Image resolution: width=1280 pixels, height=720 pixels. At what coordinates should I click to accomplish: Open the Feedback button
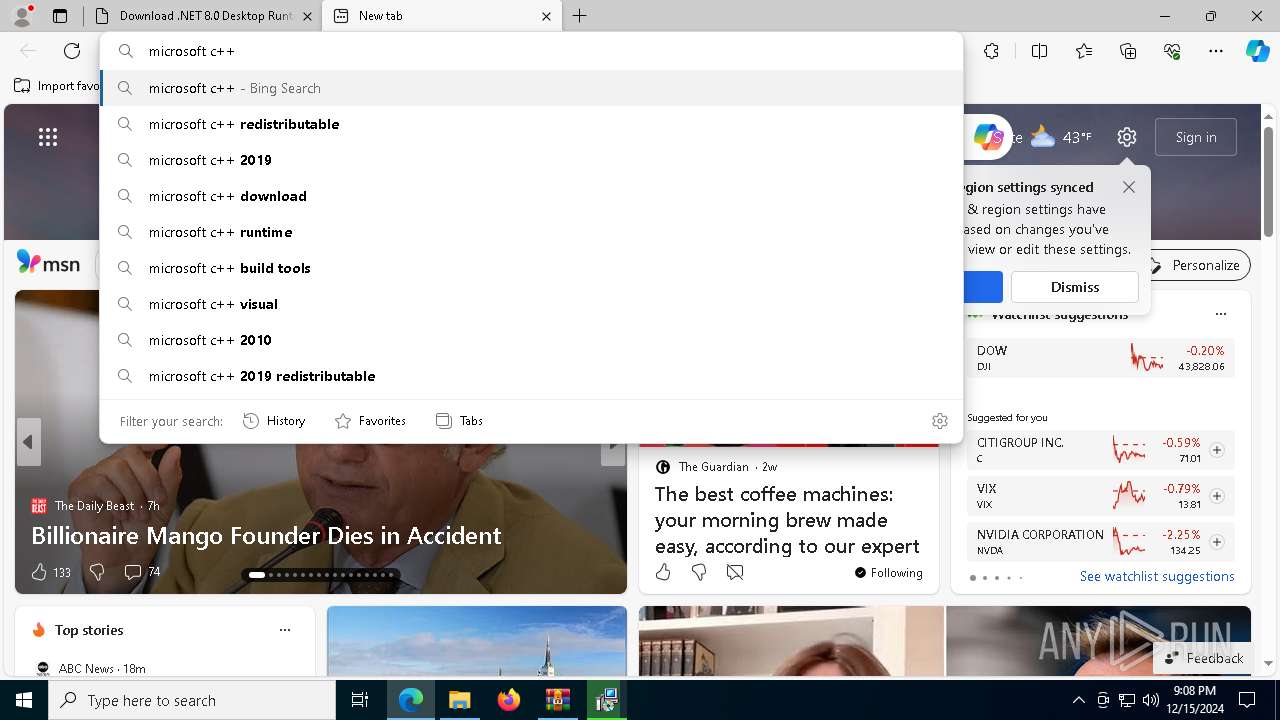1204,658
